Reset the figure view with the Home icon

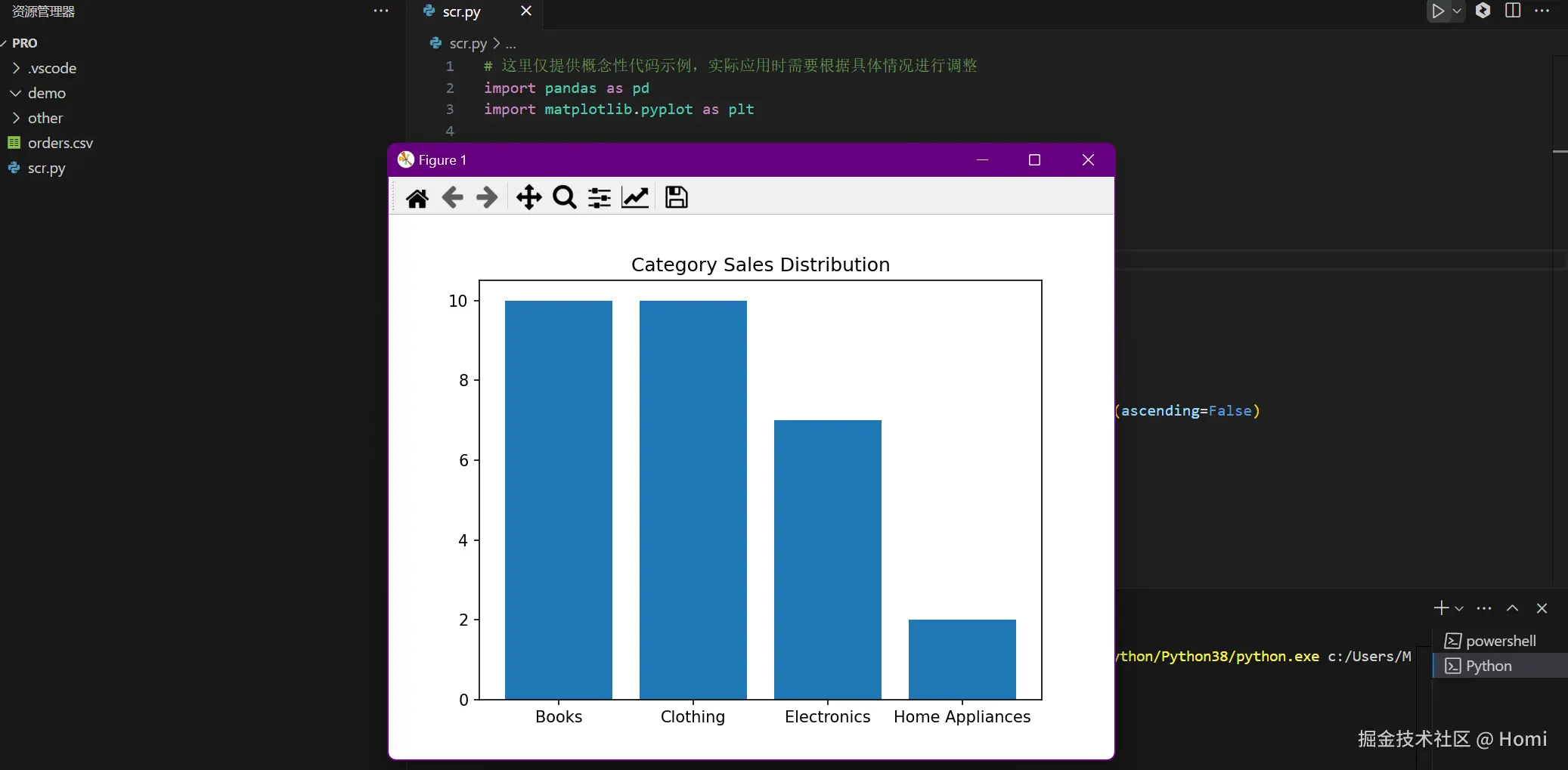click(x=417, y=198)
